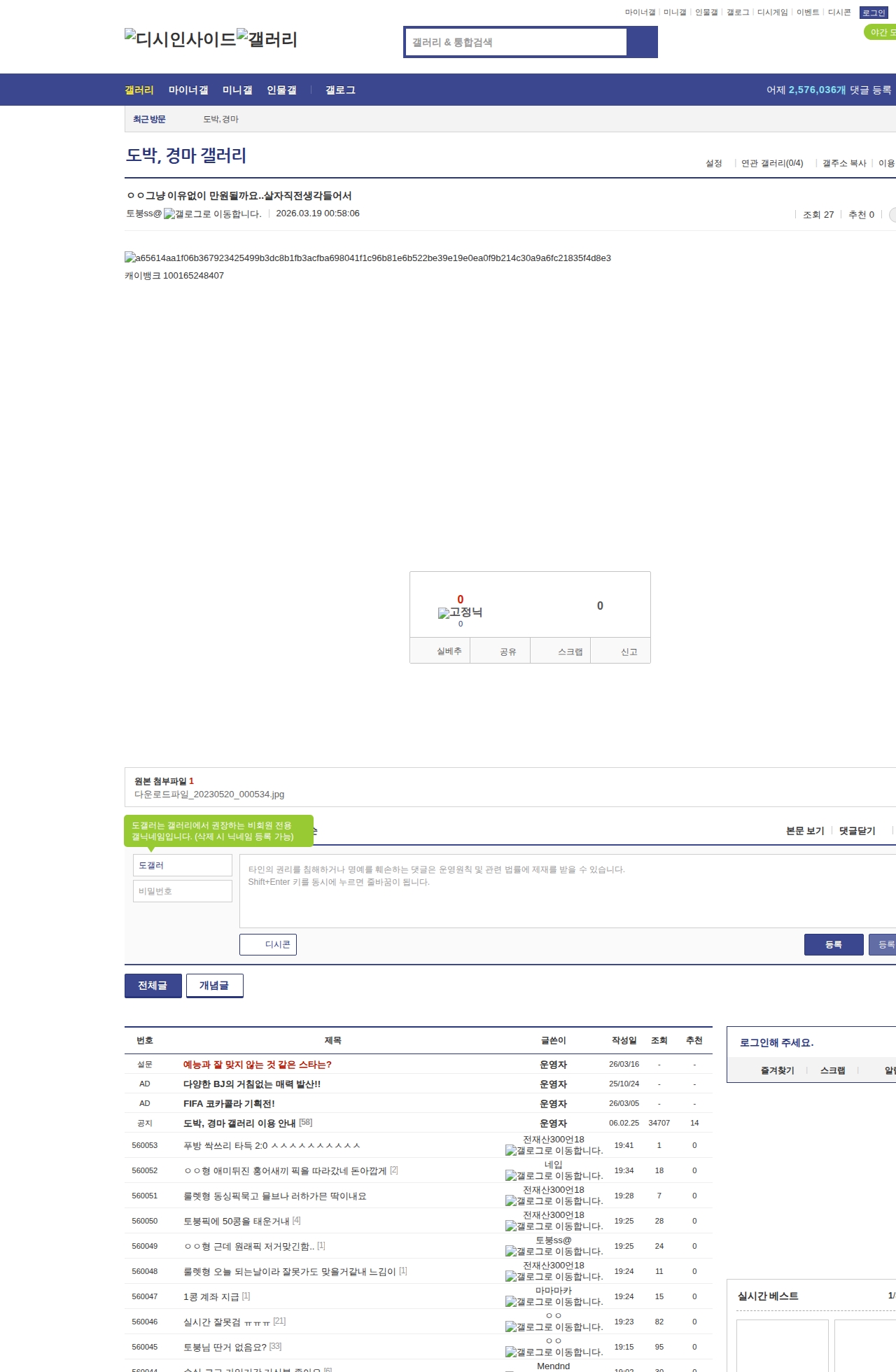Focus the 도갤러 nickname field
Viewport: 896px width, 1372px height.
183,865
